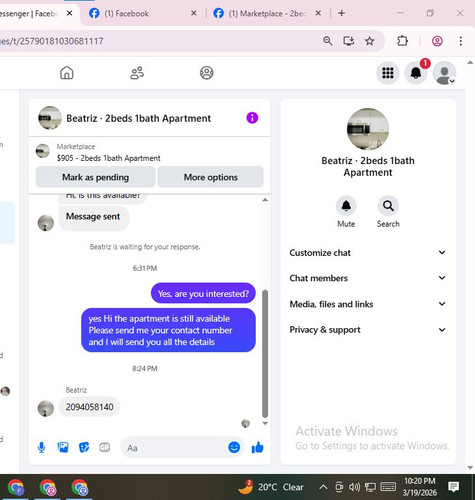Attach a photo with the image icon
Viewport: 475px width, 500px height.
(x=63, y=447)
